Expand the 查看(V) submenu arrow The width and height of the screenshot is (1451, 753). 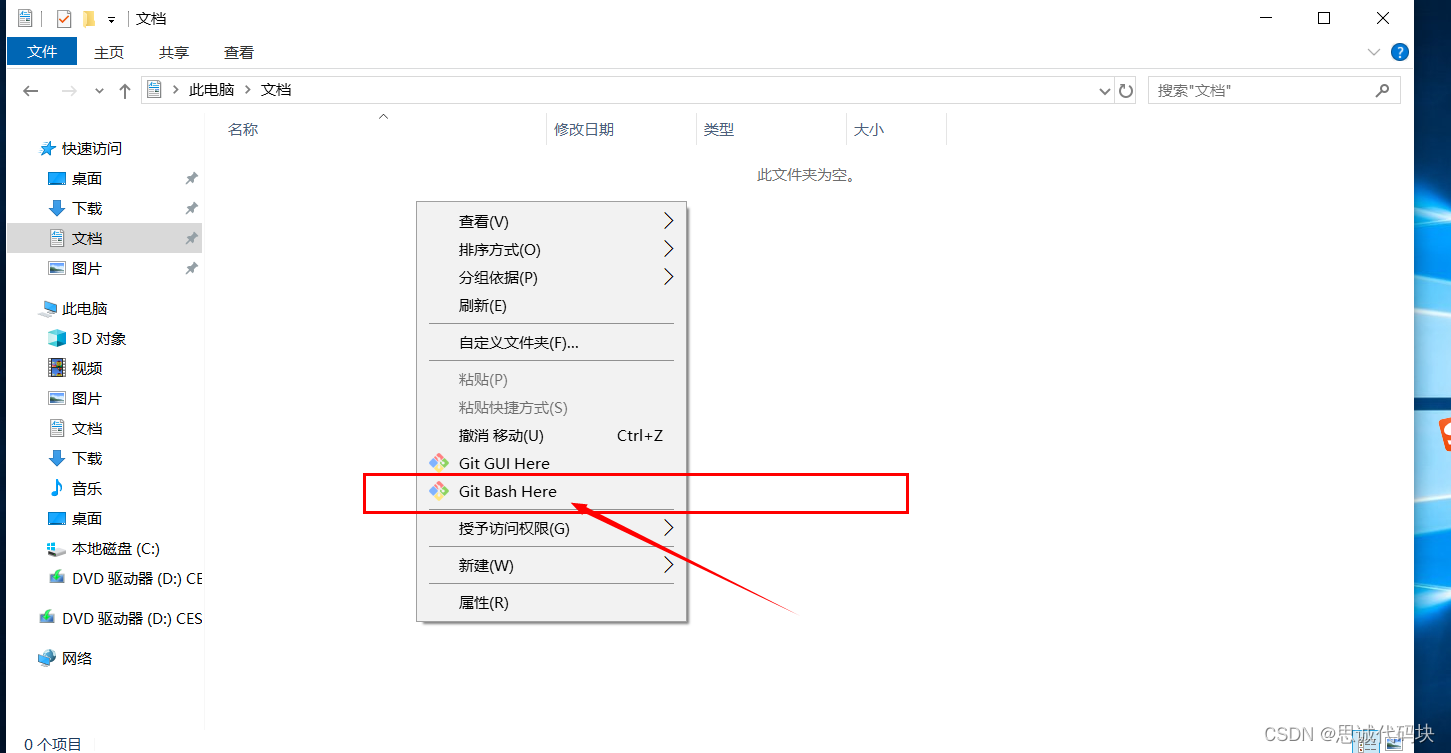tap(668, 221)
